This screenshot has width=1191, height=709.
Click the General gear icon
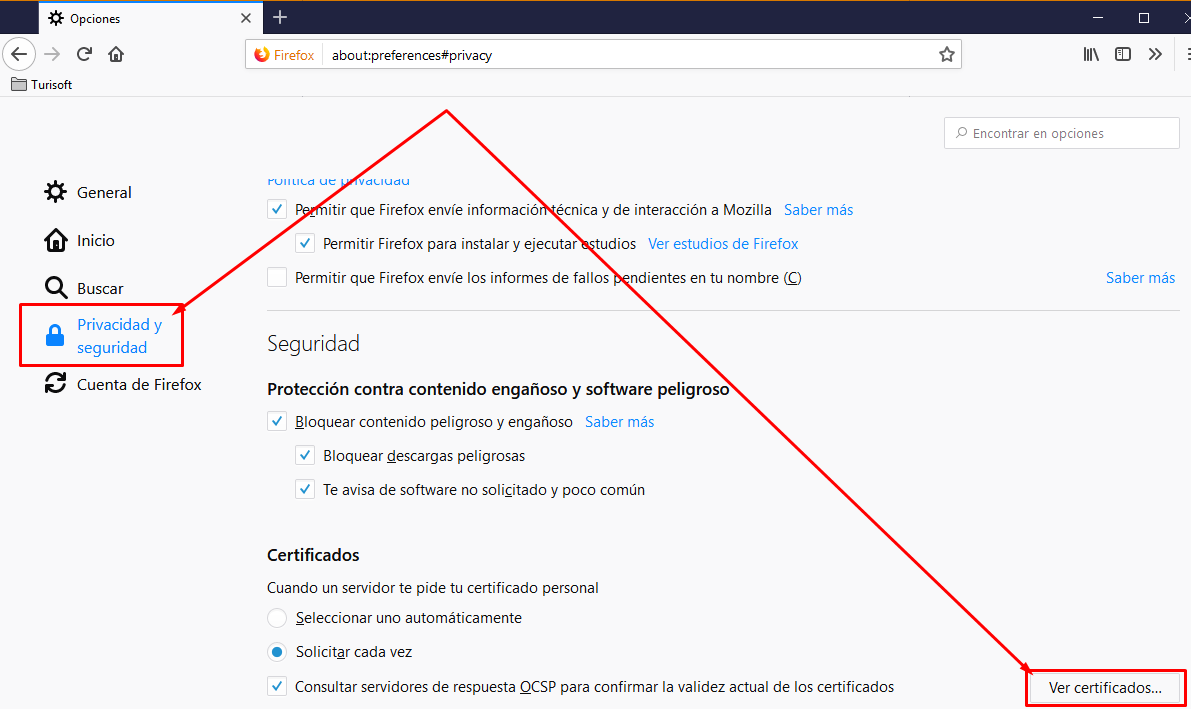55,191
